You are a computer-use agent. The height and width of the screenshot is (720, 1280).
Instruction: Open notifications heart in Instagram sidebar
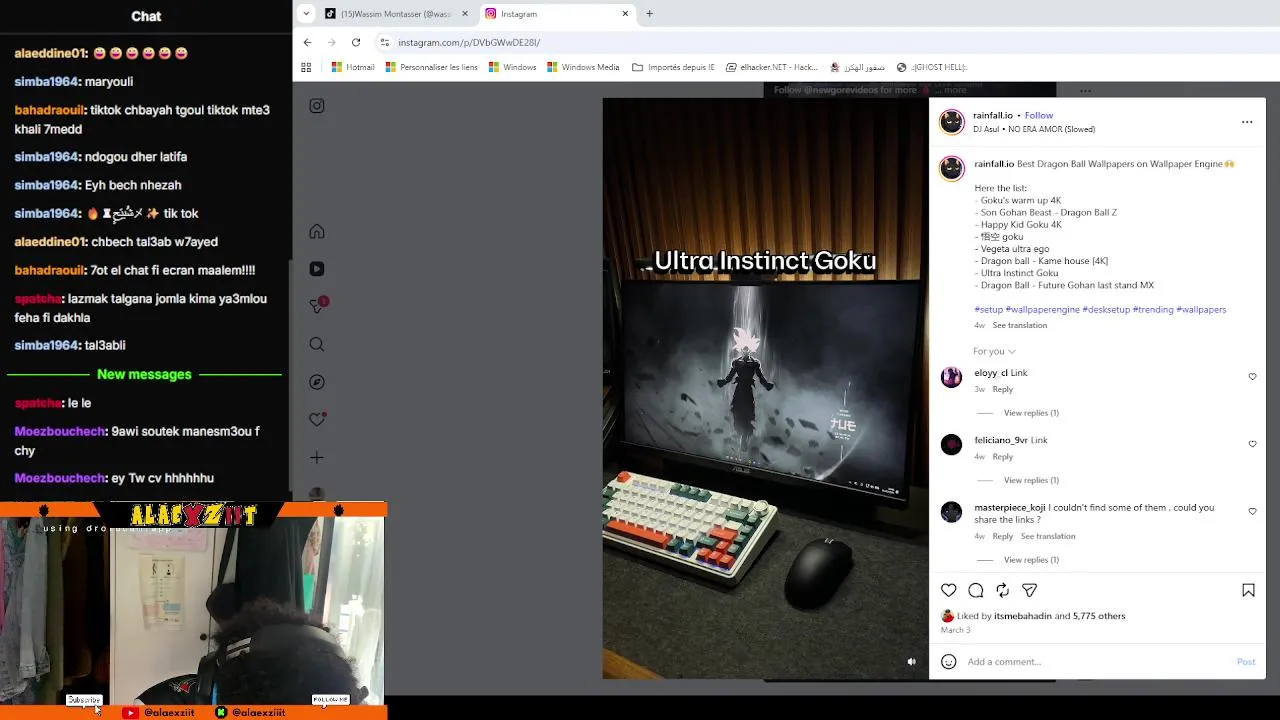317,420
